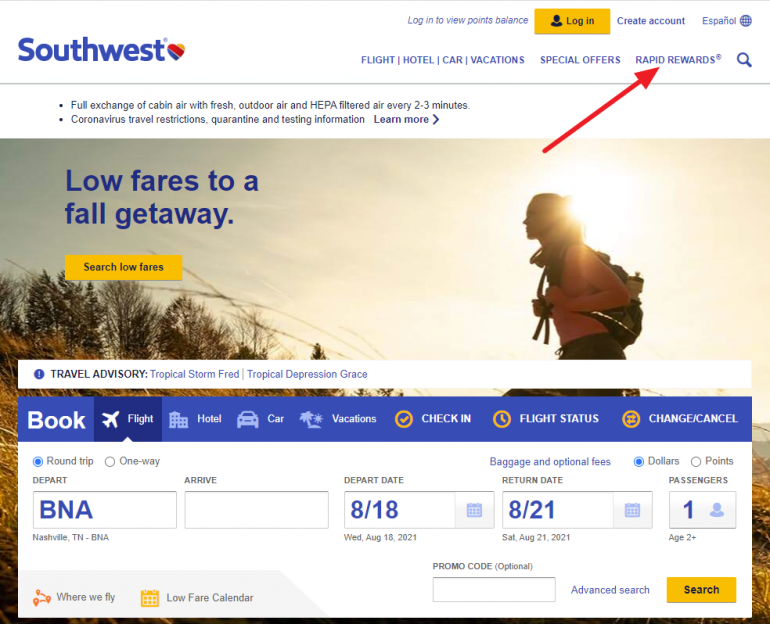The image size is (770, 624).
Task: Expand the Rapid Rewards menu
Action: 678,60
